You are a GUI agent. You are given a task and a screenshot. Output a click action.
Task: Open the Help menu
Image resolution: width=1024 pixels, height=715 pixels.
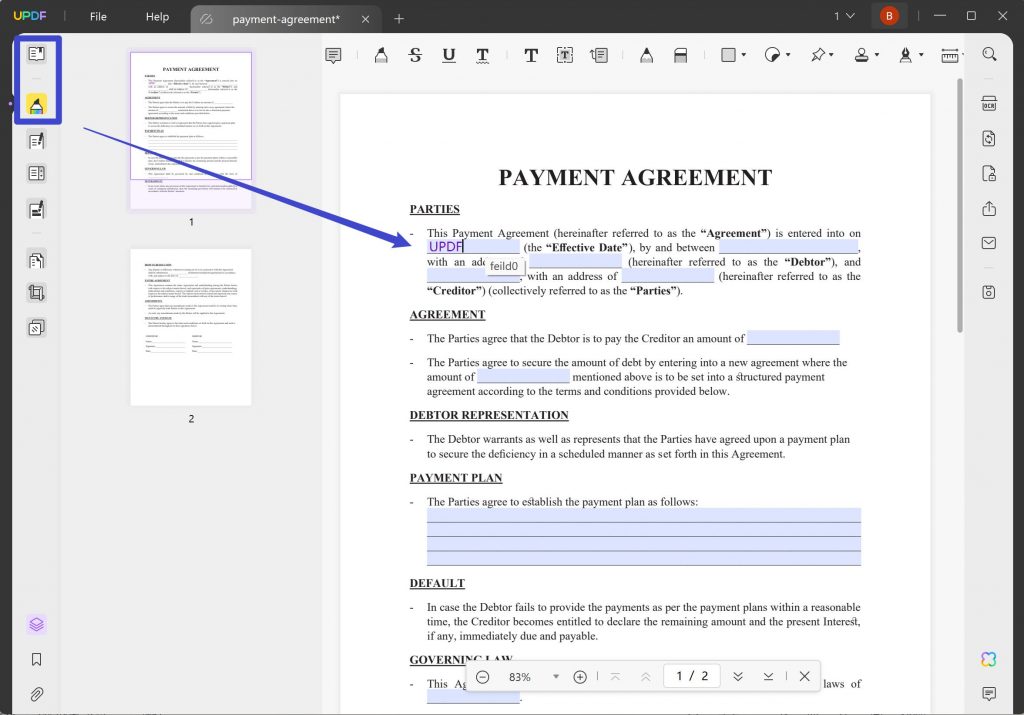pos(157,16)
